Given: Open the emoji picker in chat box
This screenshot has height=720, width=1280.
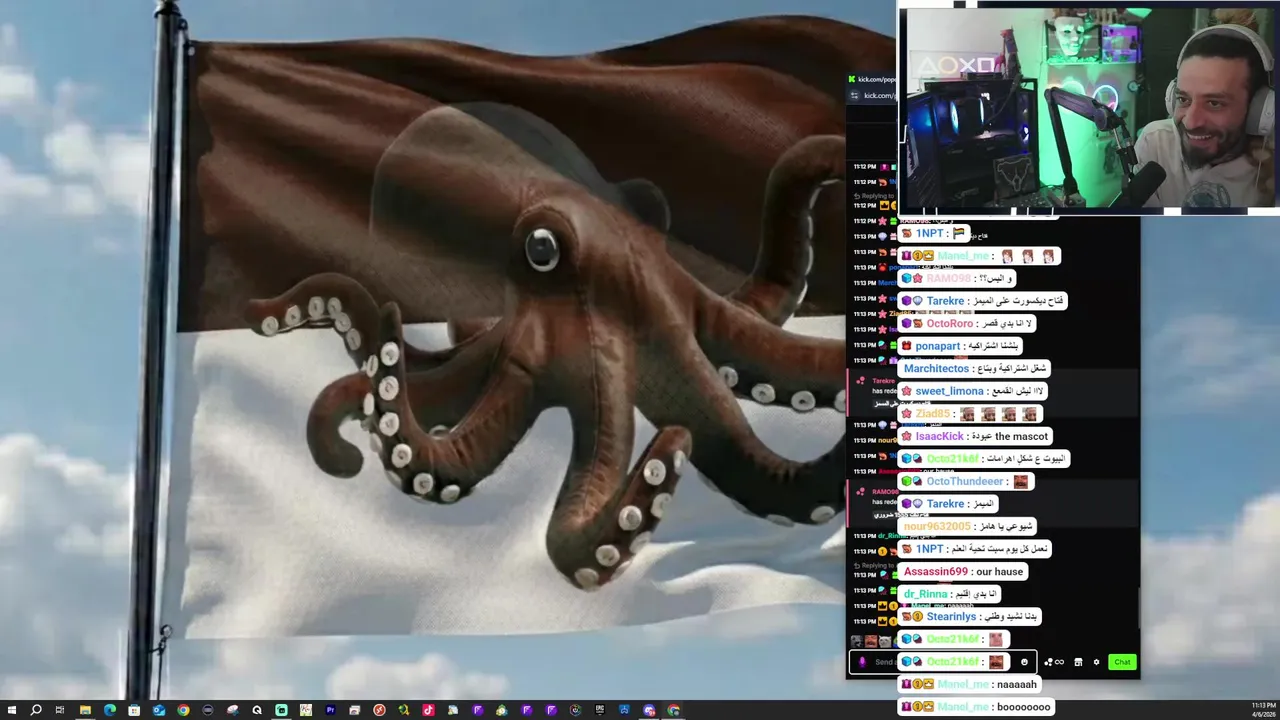Looking at the screenshot, I should pyautogui.click(x=1024, y=662).
